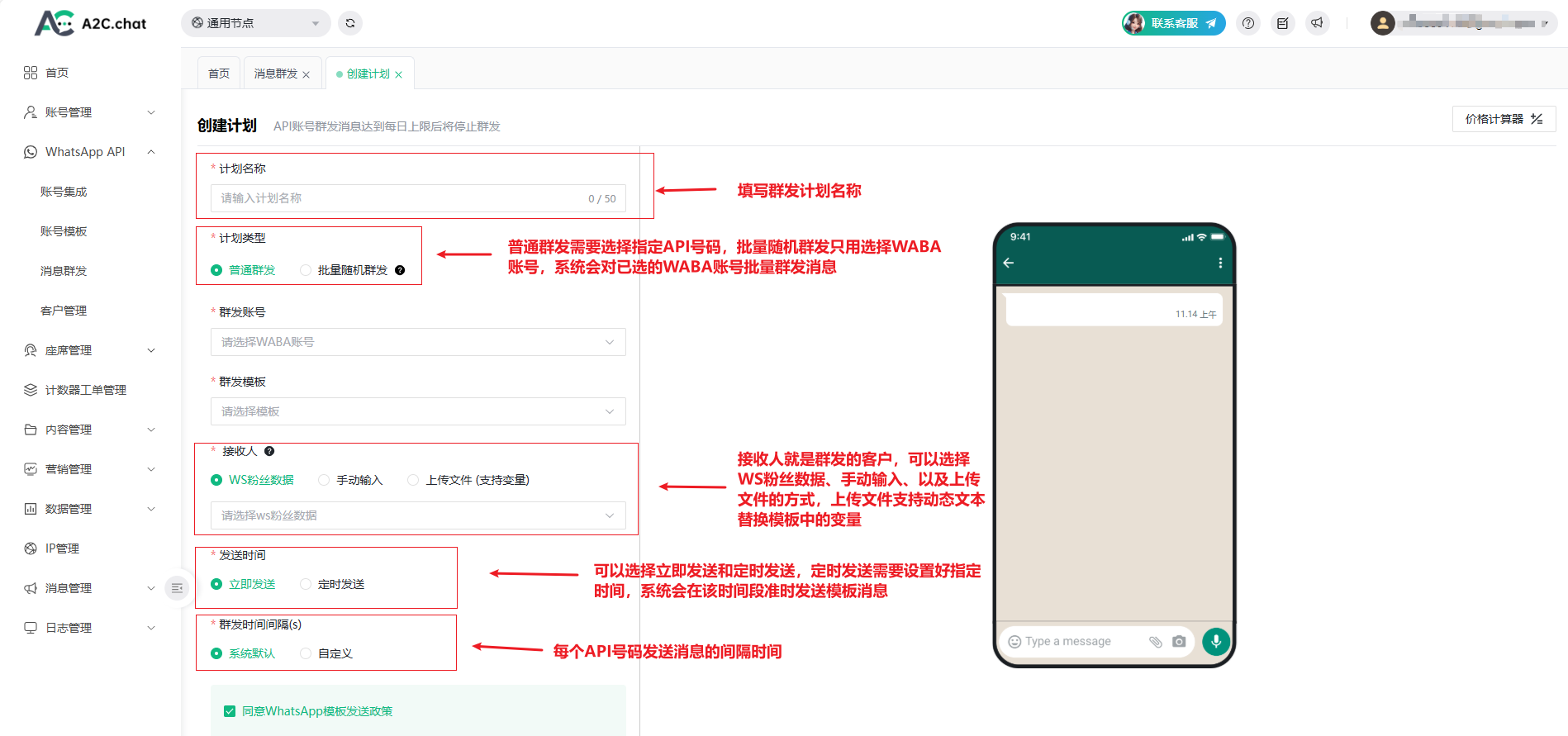Open the 群发模板 template dropdown
This screenshot has height=736, width=1568.
418,411
